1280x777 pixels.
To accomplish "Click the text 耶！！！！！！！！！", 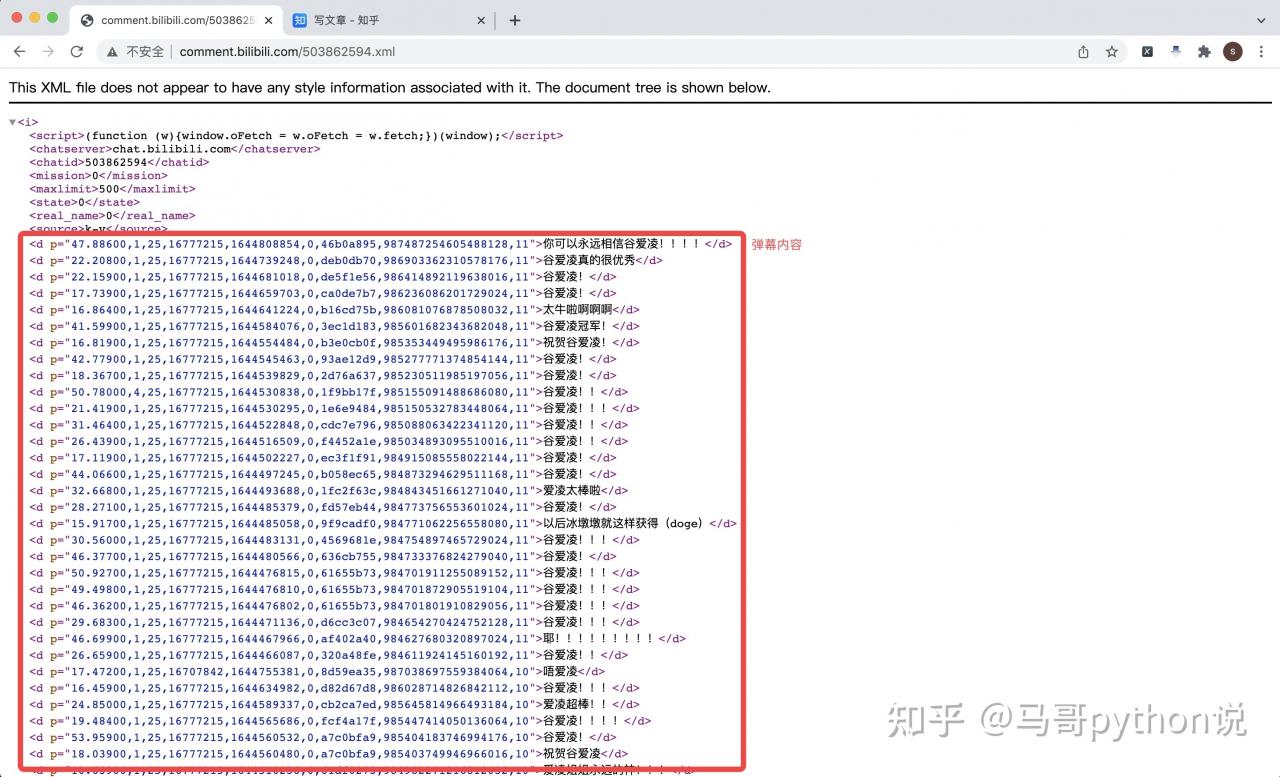I will click(x=598, y=638).
